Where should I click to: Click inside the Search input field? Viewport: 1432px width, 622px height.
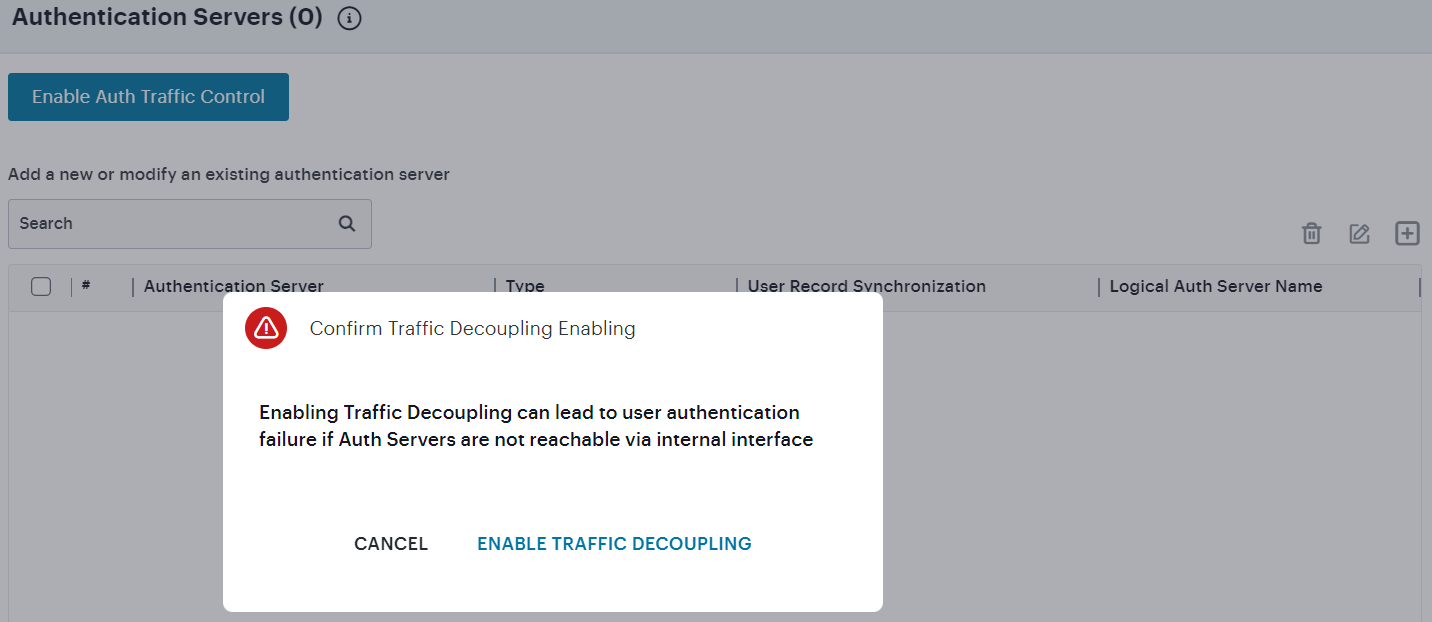[150, 223]
